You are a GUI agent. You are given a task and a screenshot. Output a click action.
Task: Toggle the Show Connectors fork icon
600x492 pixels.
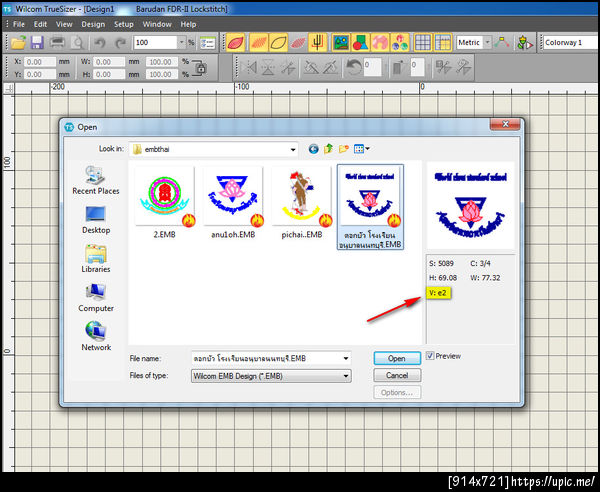(318, 42)
